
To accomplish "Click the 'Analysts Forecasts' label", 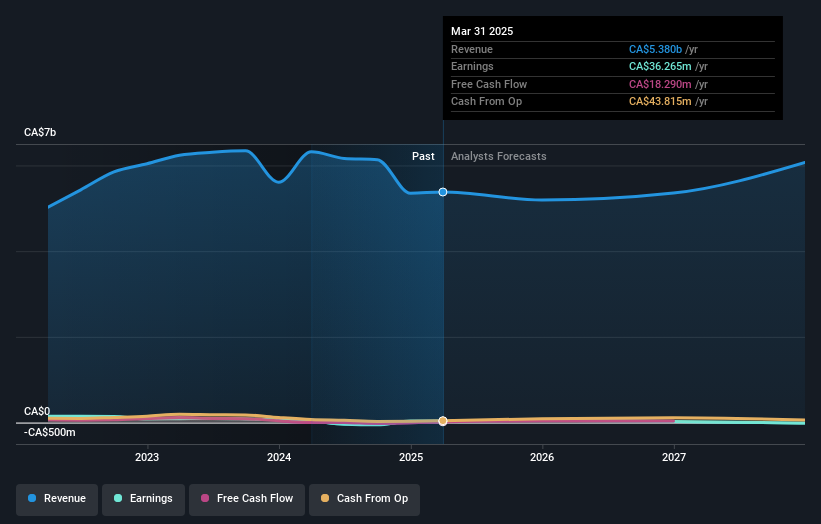I will pos(498,157).
